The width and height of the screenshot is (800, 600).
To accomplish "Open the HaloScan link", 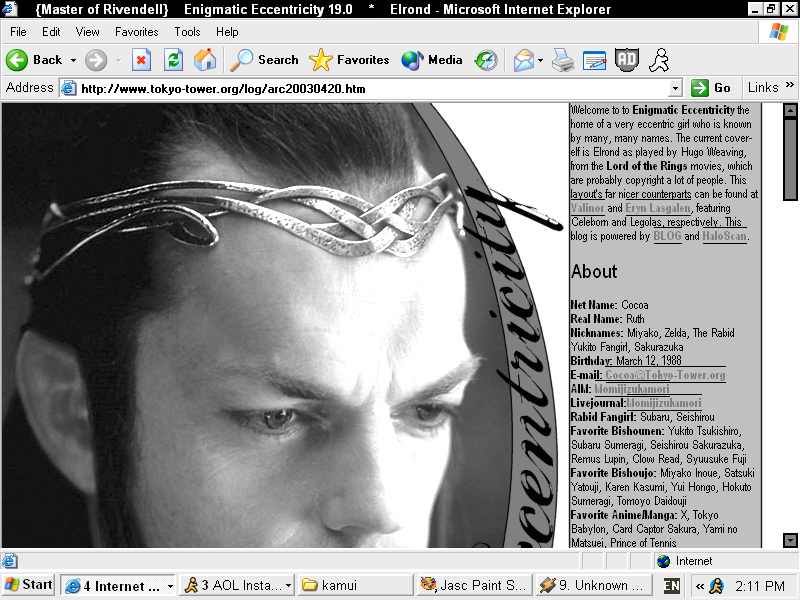I will pyautogui.click(x=724, y=236).
